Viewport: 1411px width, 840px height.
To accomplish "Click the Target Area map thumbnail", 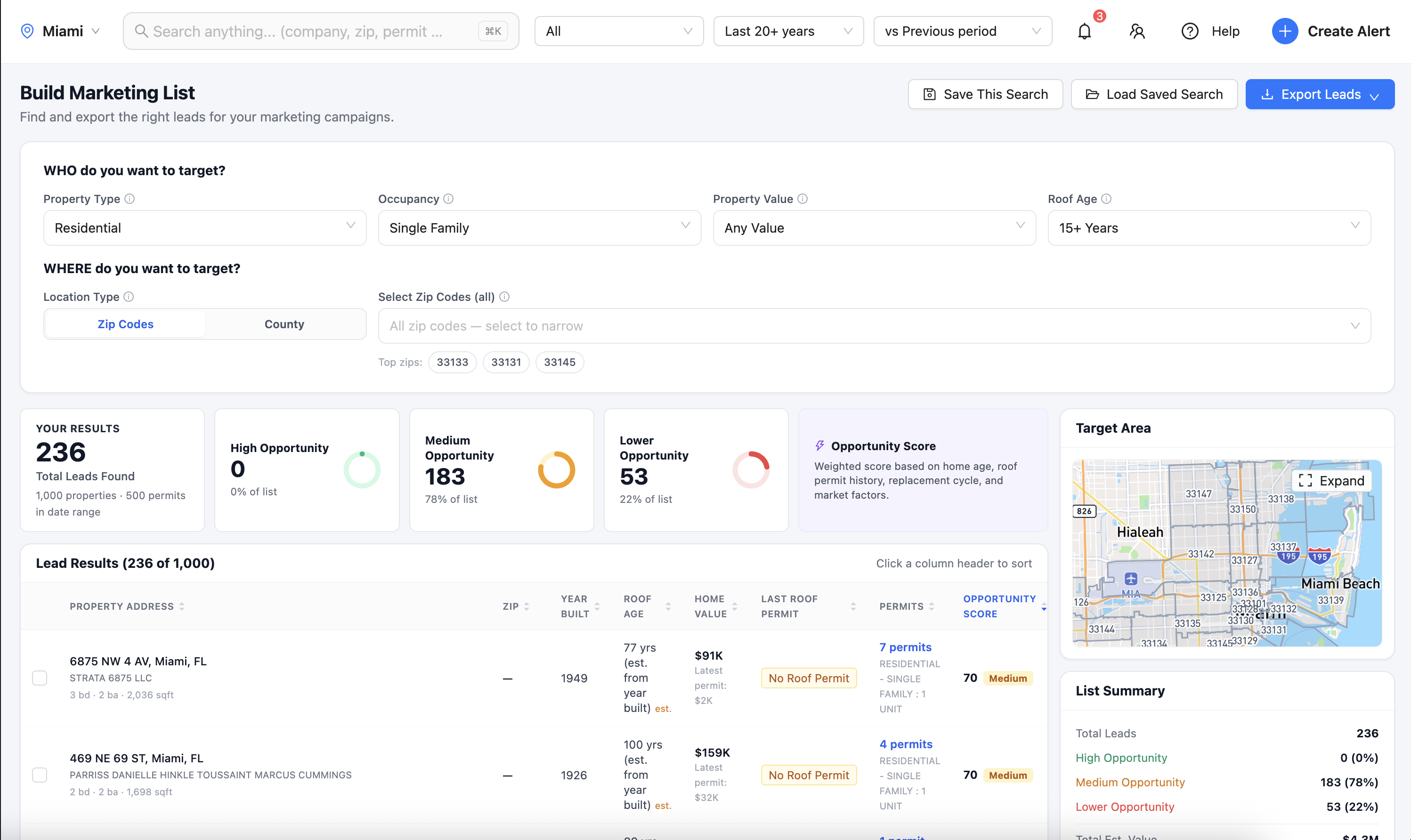I will pos(1226,553).
